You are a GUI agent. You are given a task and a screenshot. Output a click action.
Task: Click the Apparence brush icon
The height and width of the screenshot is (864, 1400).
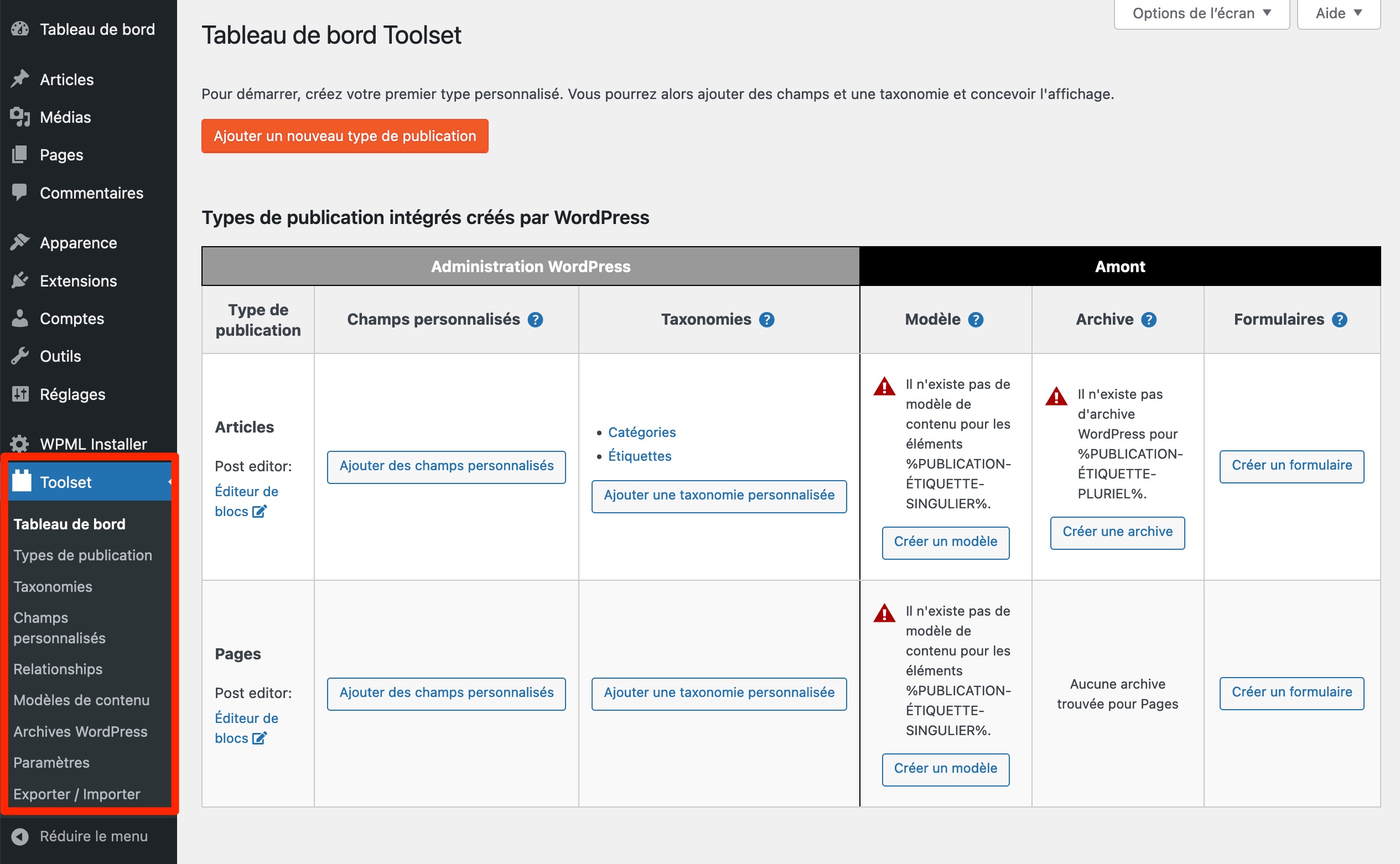tap(20, 243)
